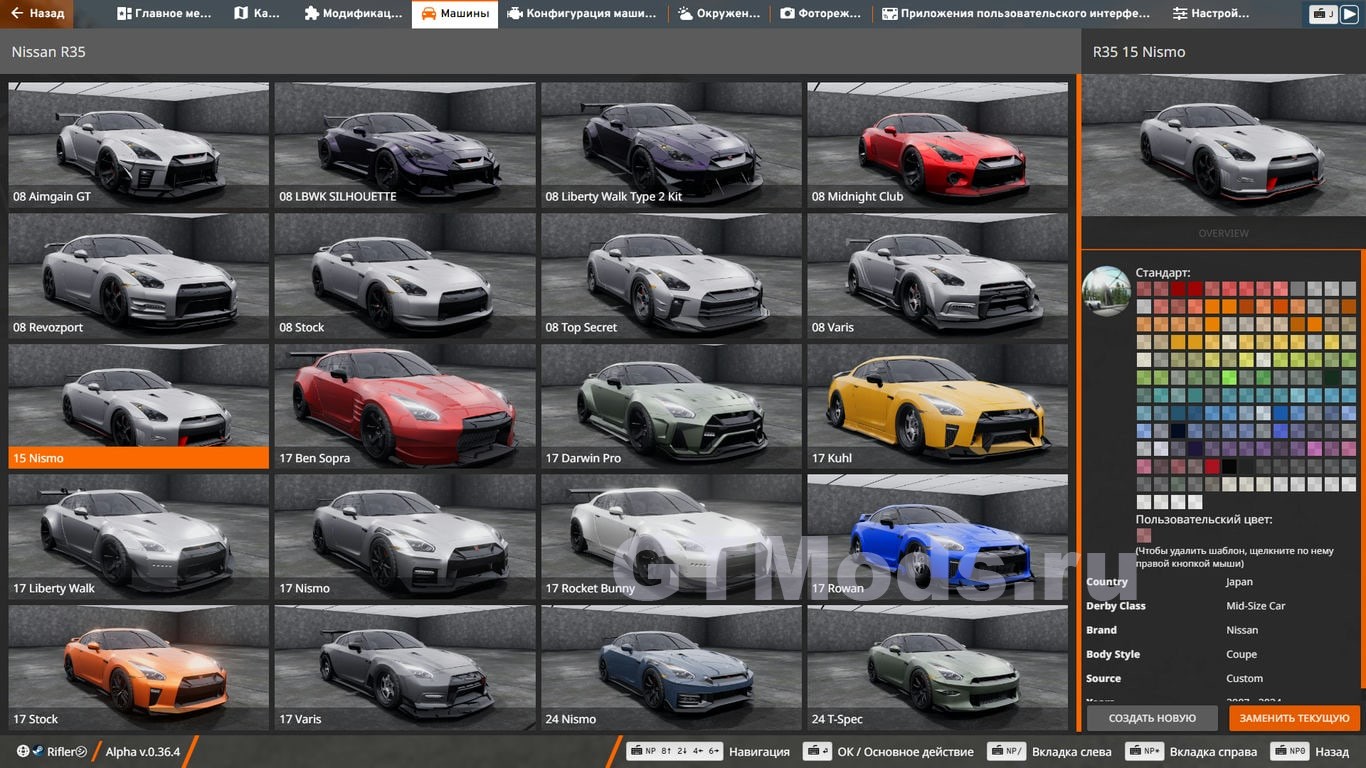Image resolution: width=1366 pixels, height=768 pixels.
Task: Choose the black swatch in the Стандарт palette
Action: pos(1229,466)
